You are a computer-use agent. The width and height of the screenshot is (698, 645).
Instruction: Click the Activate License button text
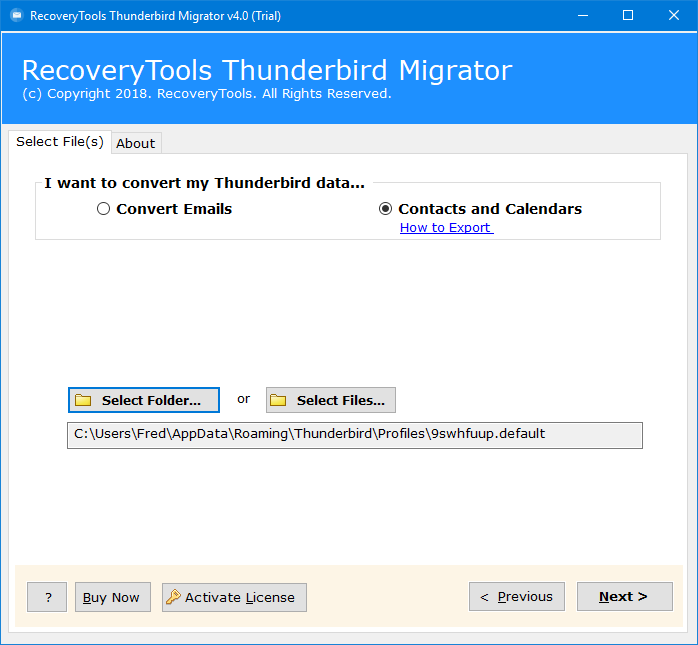pyautogui.click(x=240, y=597)
